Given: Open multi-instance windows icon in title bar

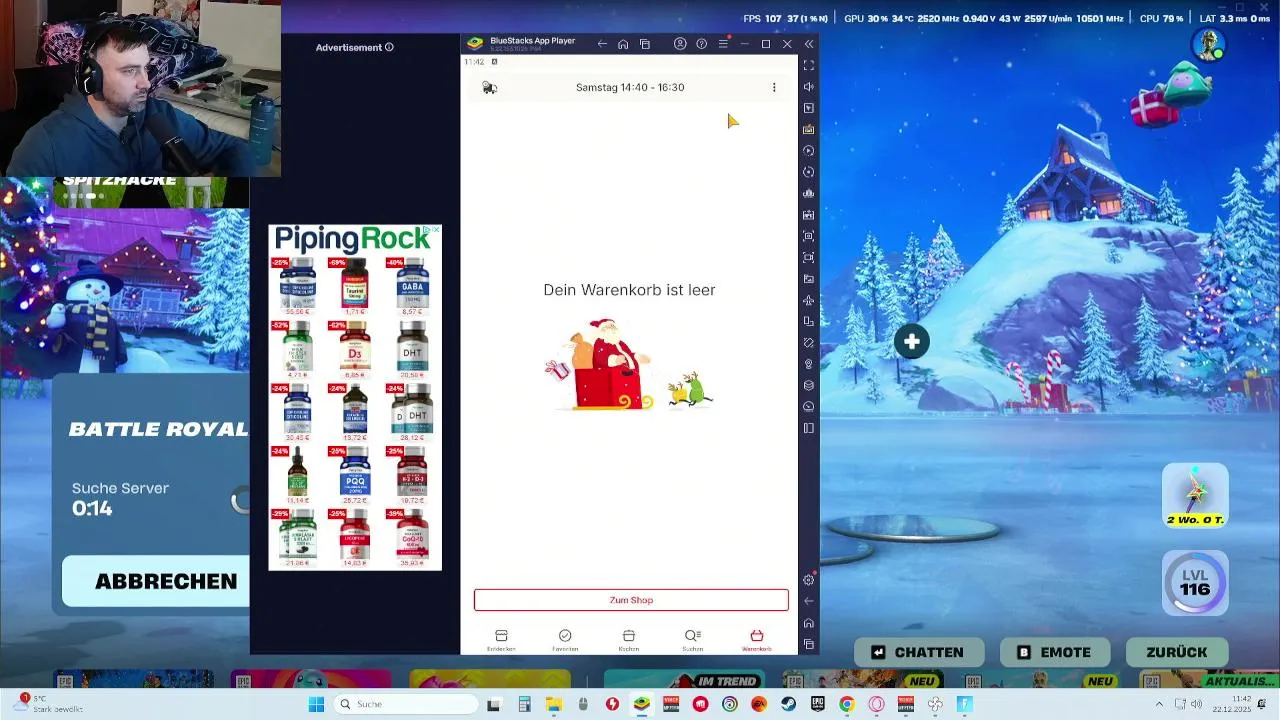Looking at the screenshot, I should click(x=645, y=44).
